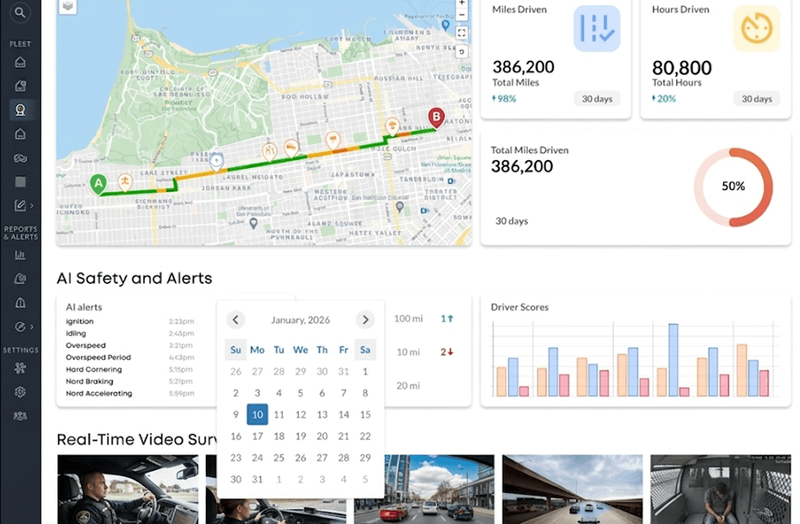Click the Miles Driven checklist icon
Viewport: 800px width, 524px height.
596,29
